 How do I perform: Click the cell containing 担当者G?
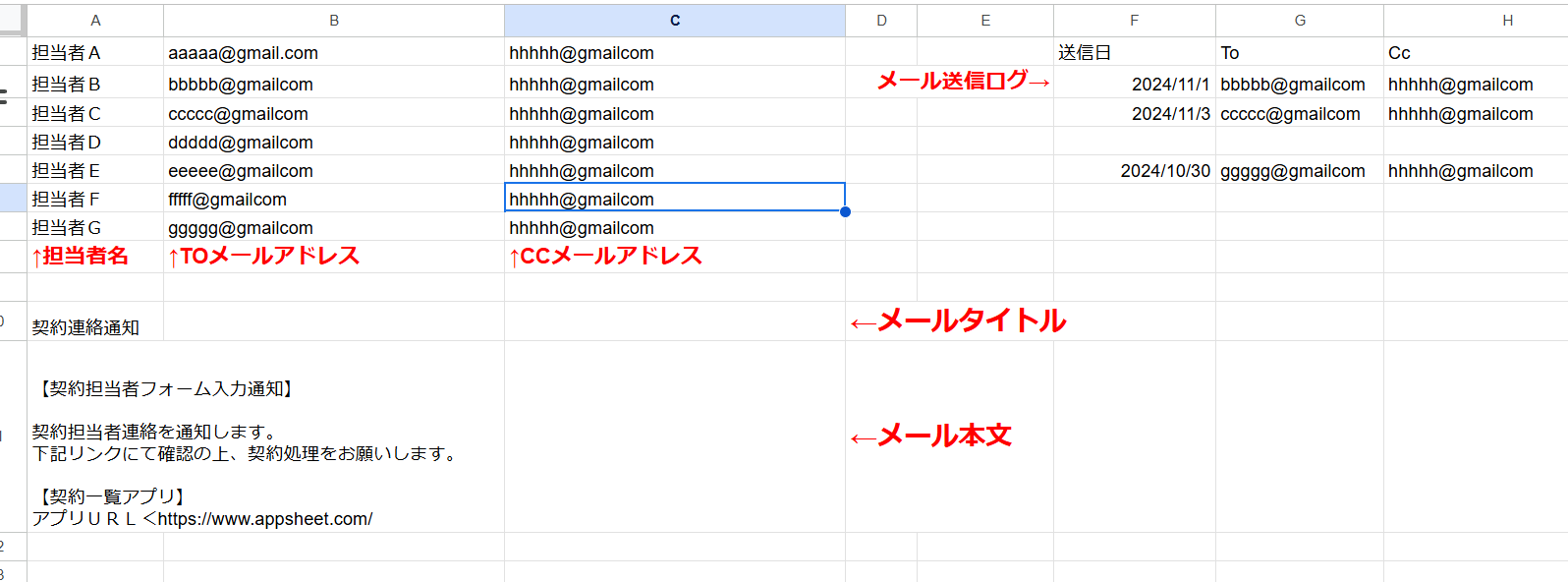click(95, 227)
